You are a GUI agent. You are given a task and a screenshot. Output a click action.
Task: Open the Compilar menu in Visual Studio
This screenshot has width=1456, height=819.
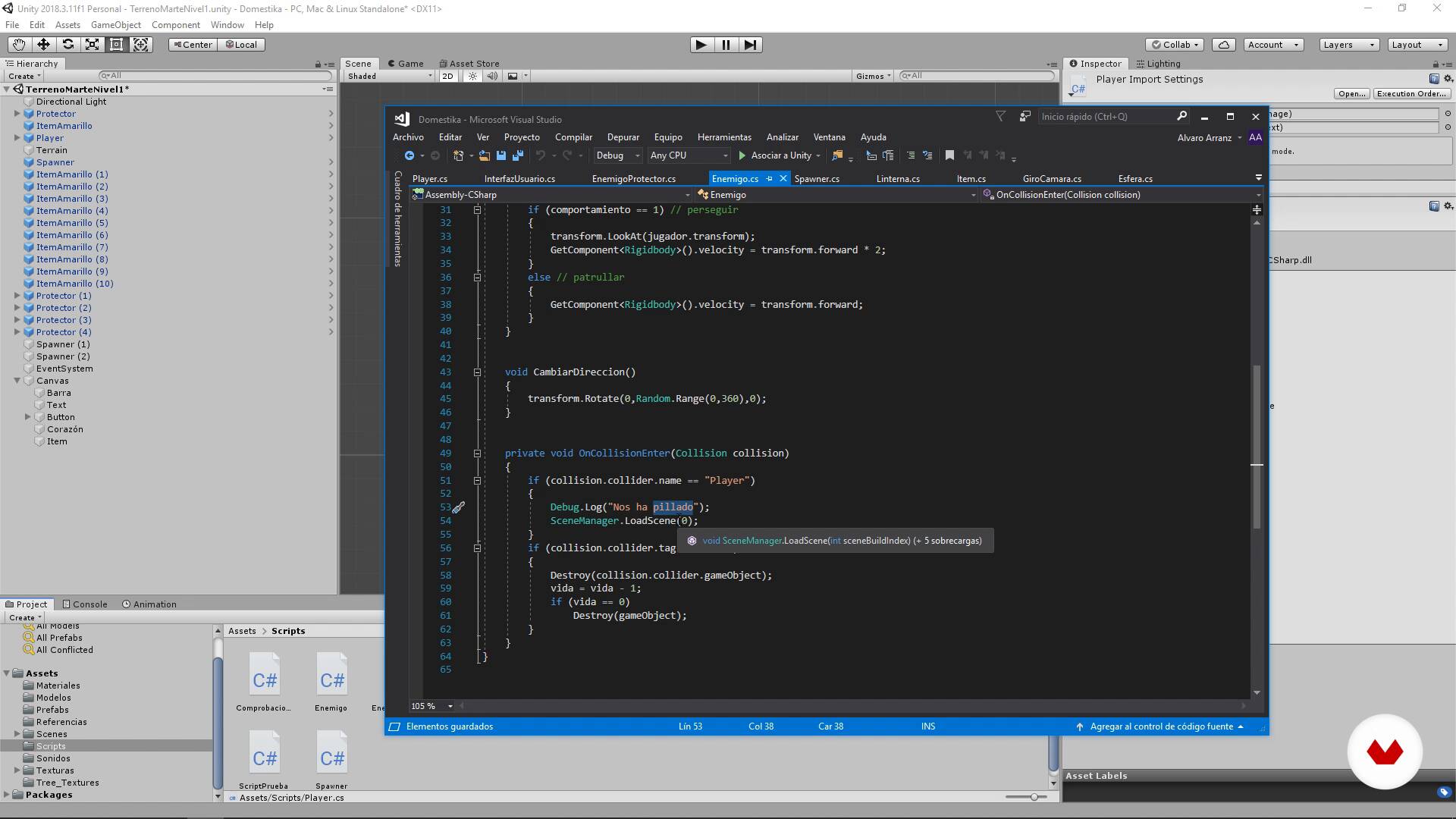pos(573,137)
